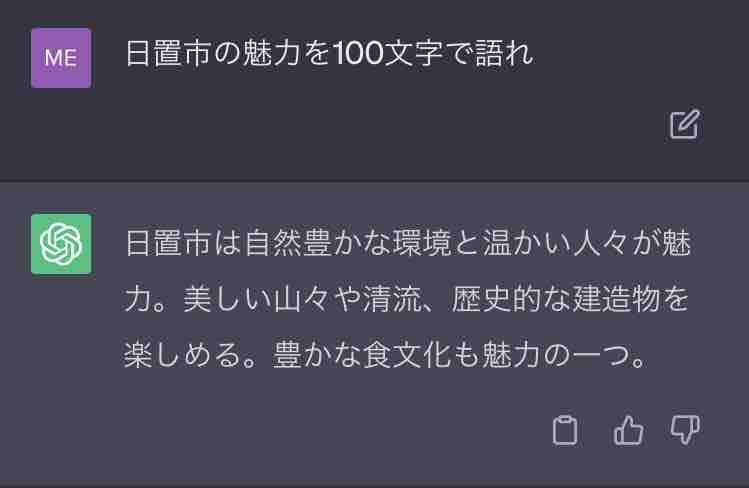Click the first 日置市 in the user prompt
Screen dimensions: 749x488
tap(169, 53)
